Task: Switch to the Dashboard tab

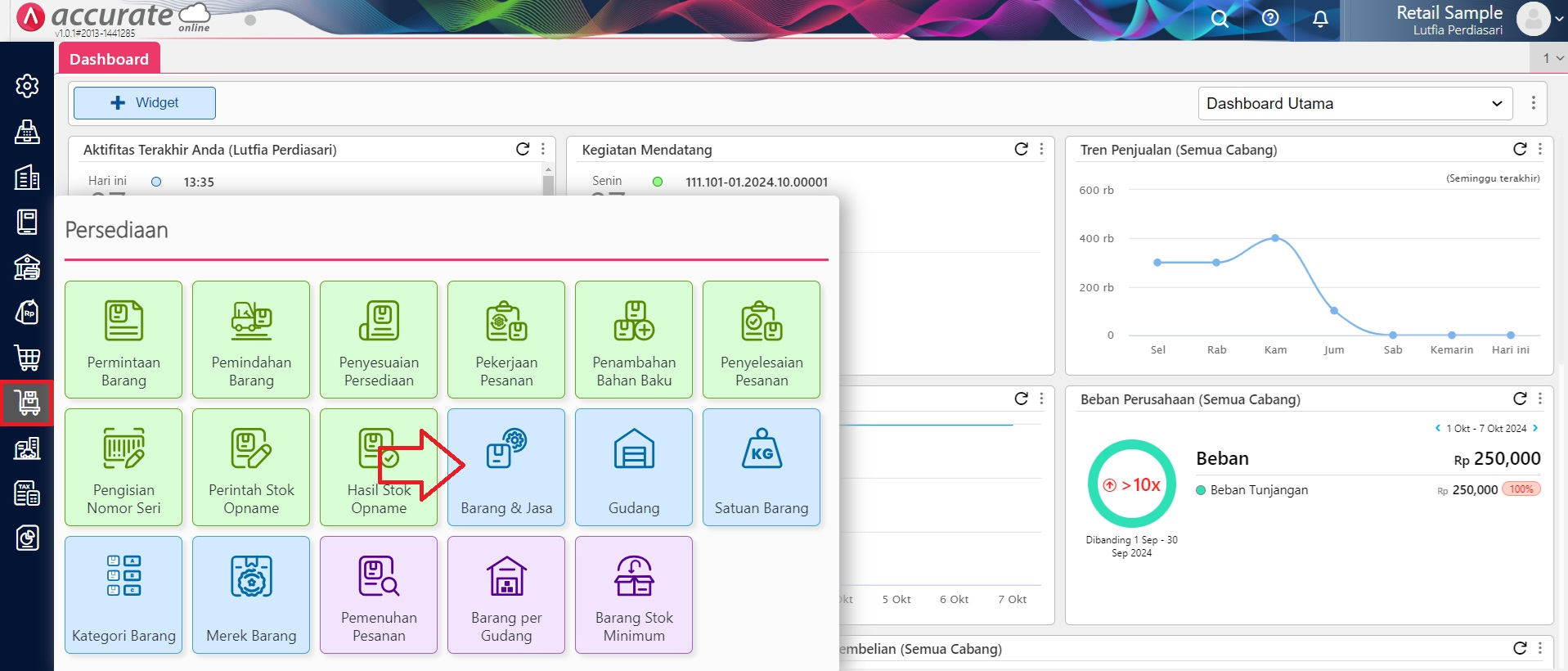Action: point(109,59)
